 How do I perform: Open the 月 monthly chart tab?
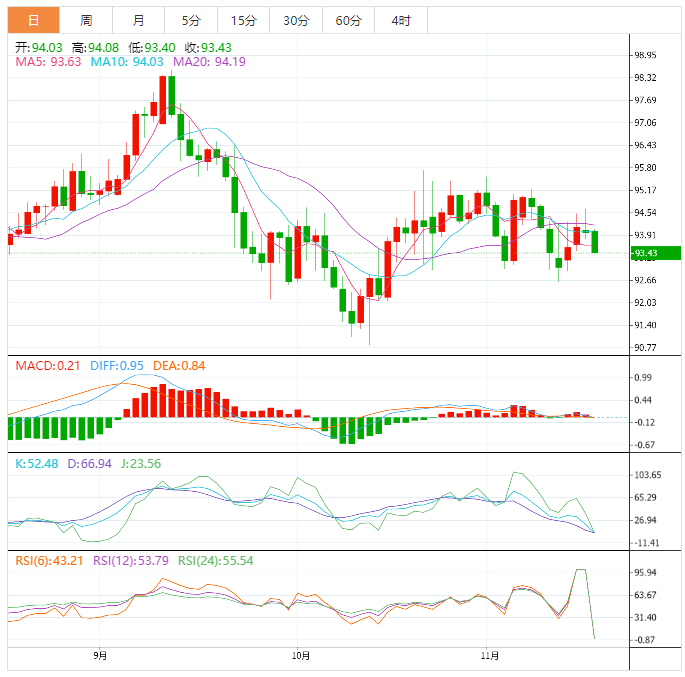coord(138,20)
